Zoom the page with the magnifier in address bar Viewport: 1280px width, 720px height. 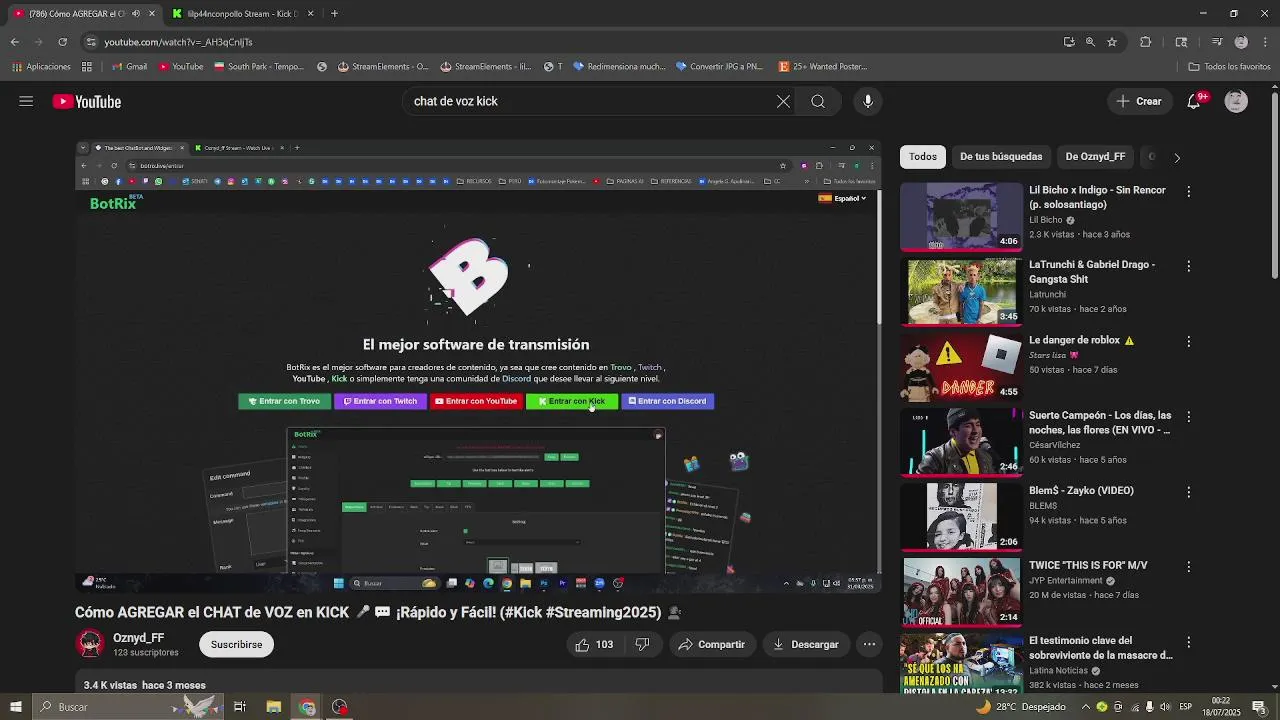(x=1090, y=42)
